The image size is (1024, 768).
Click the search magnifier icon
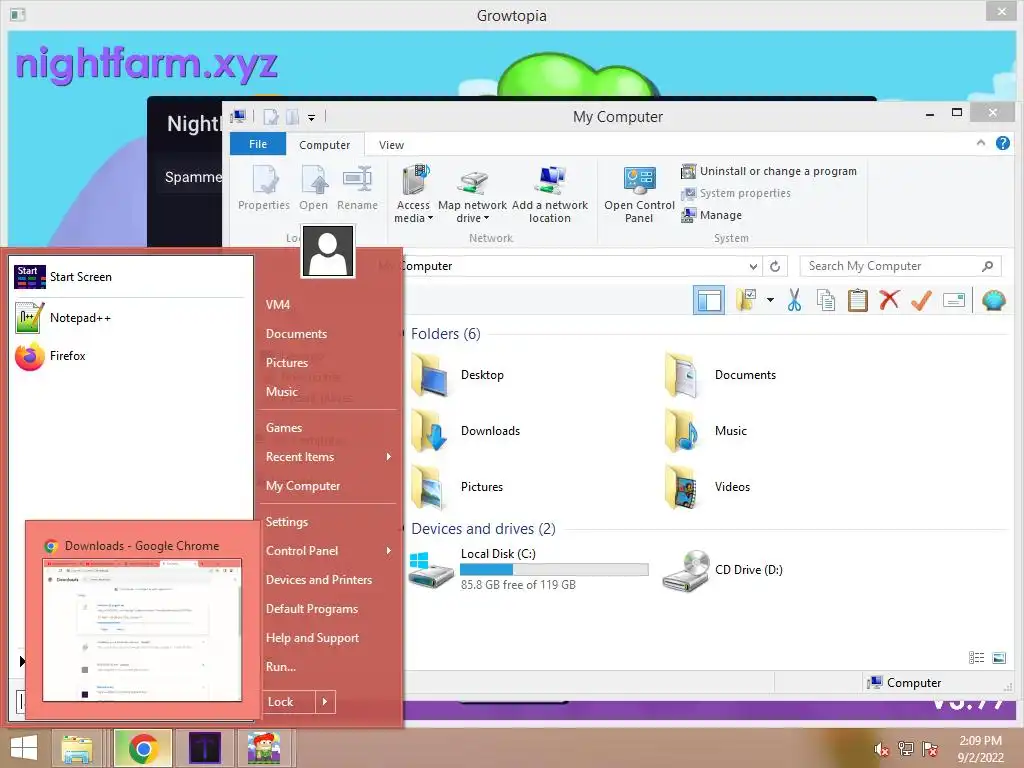tap(987, 266)
